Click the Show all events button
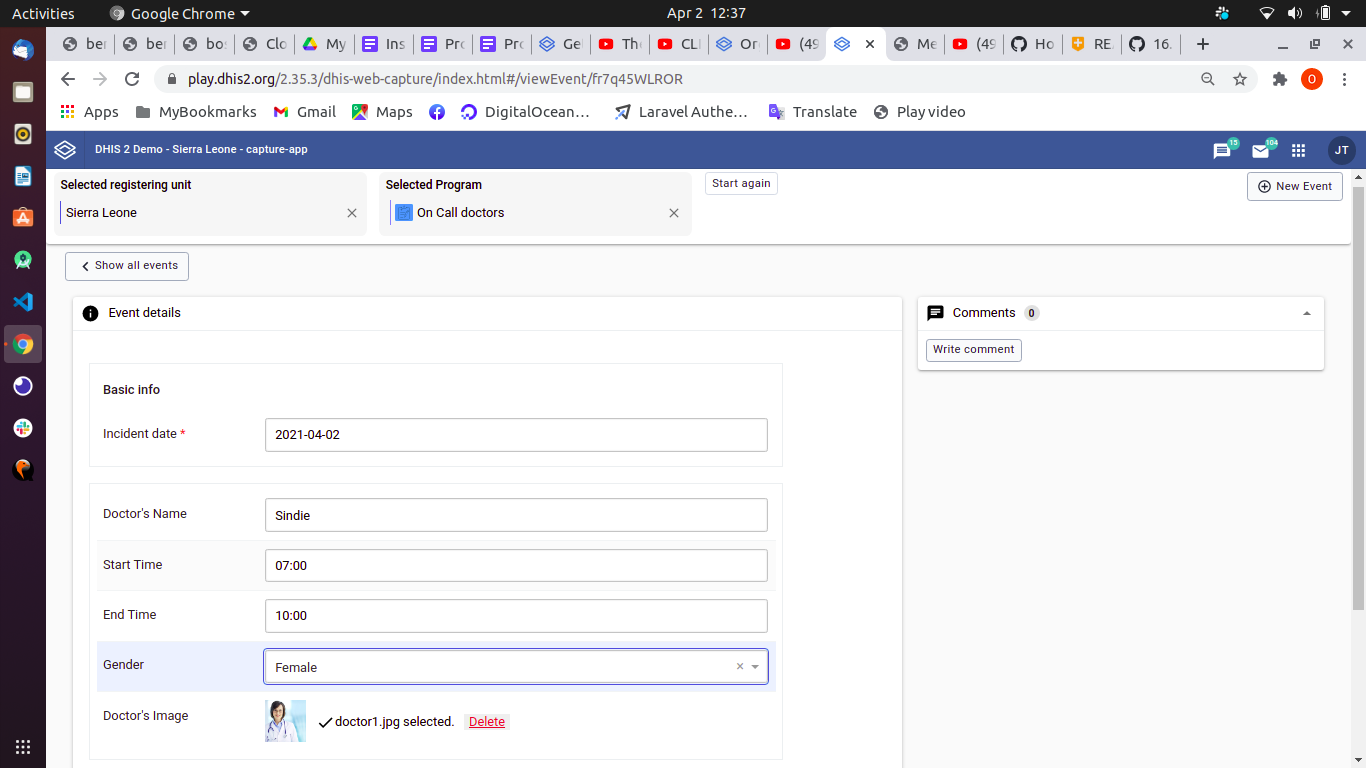 pos(127,266)
